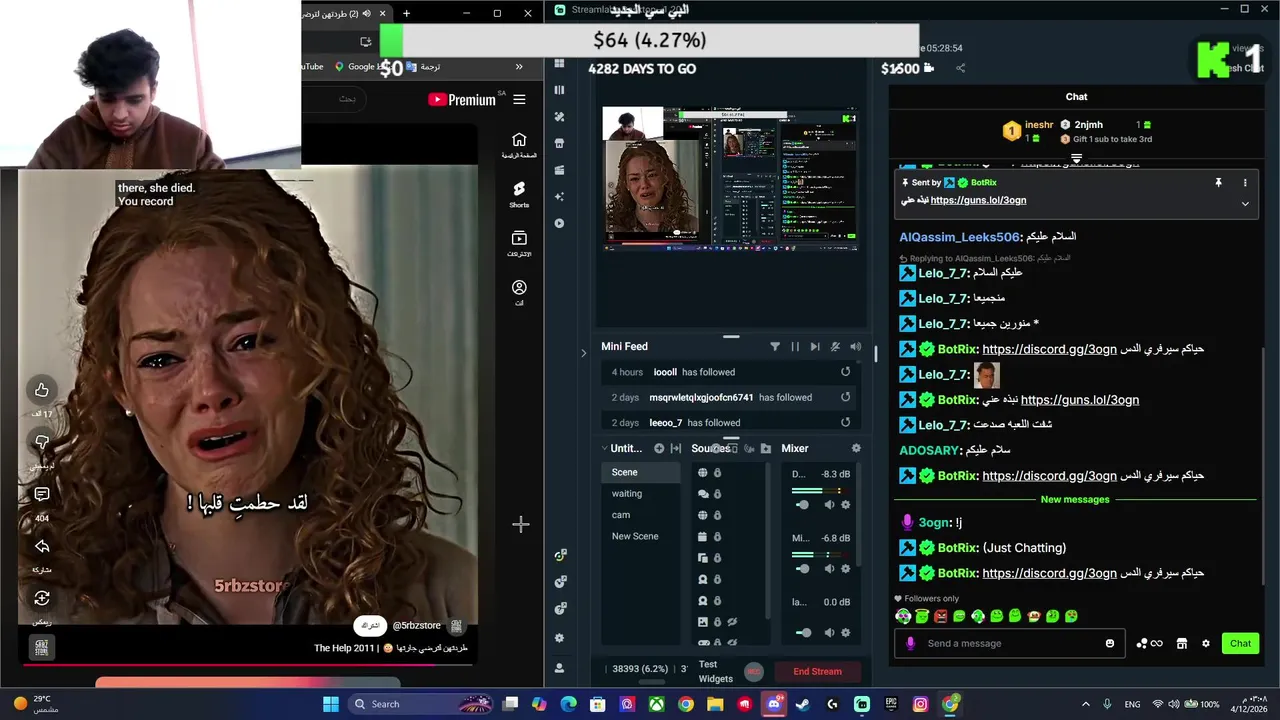Like the YouTube Short
Screen dimensions: 1280x720
(41, 390)
